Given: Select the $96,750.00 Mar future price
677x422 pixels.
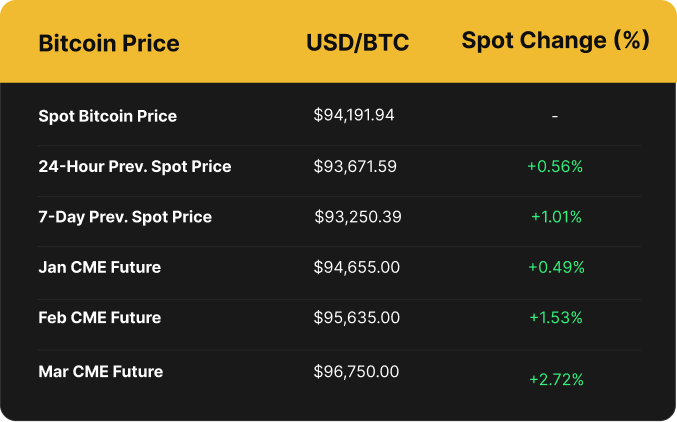Looking at the screenshot, I should coord(356,372).
